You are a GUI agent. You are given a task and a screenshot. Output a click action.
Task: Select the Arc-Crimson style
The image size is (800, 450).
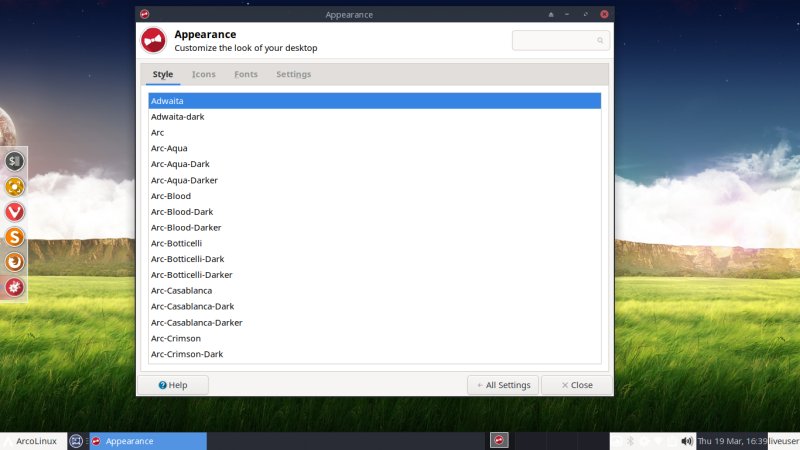pyautogui.click(x=374, y=338)
